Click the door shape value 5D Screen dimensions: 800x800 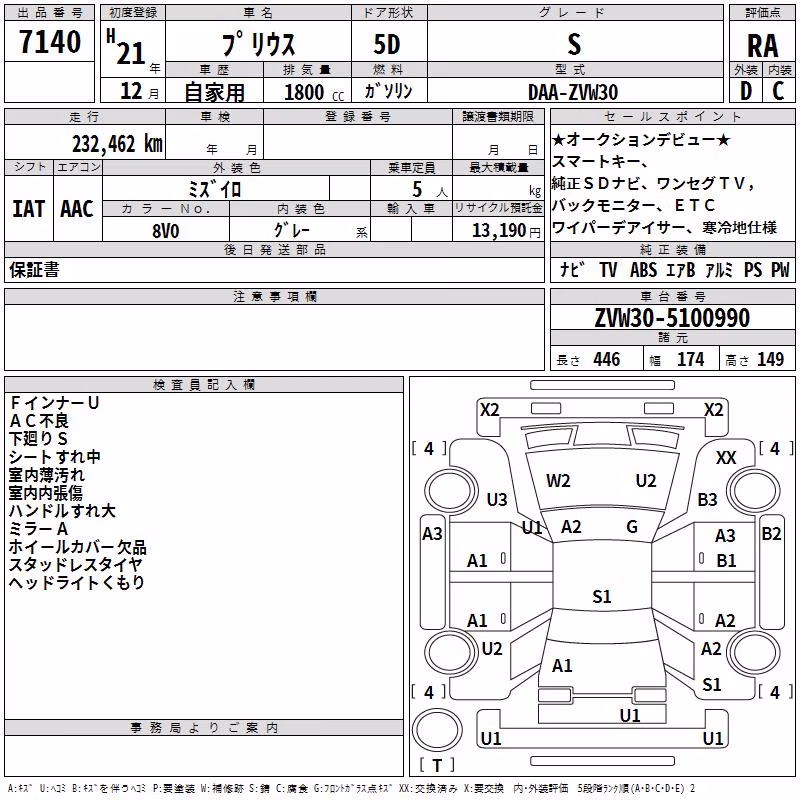(387, 45)
